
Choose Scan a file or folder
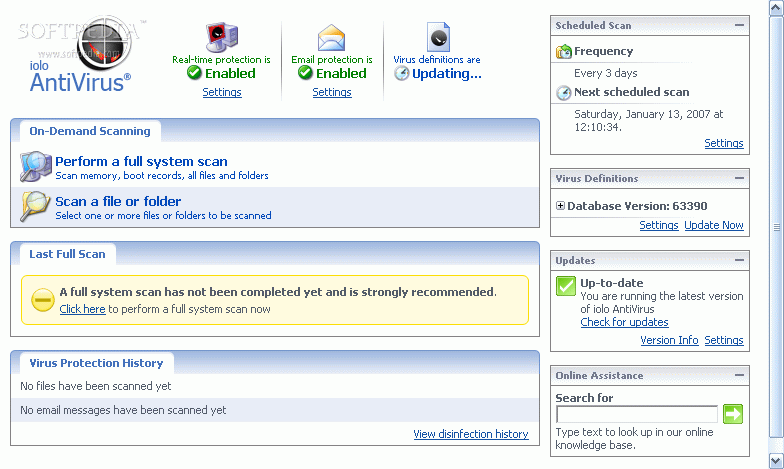click(x=118, y=202)
